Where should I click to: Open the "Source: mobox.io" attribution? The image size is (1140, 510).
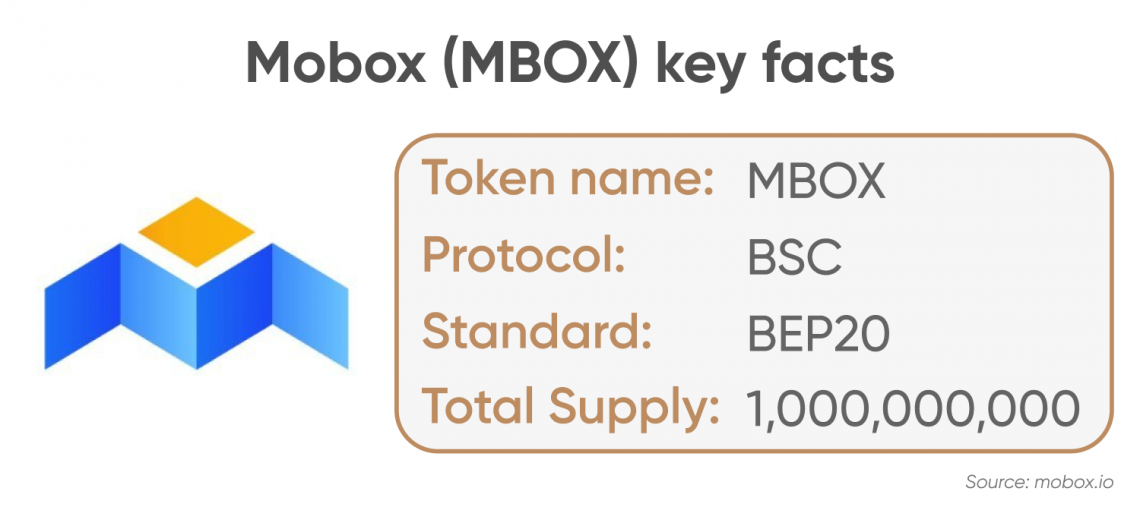(x=1039, y=482)
